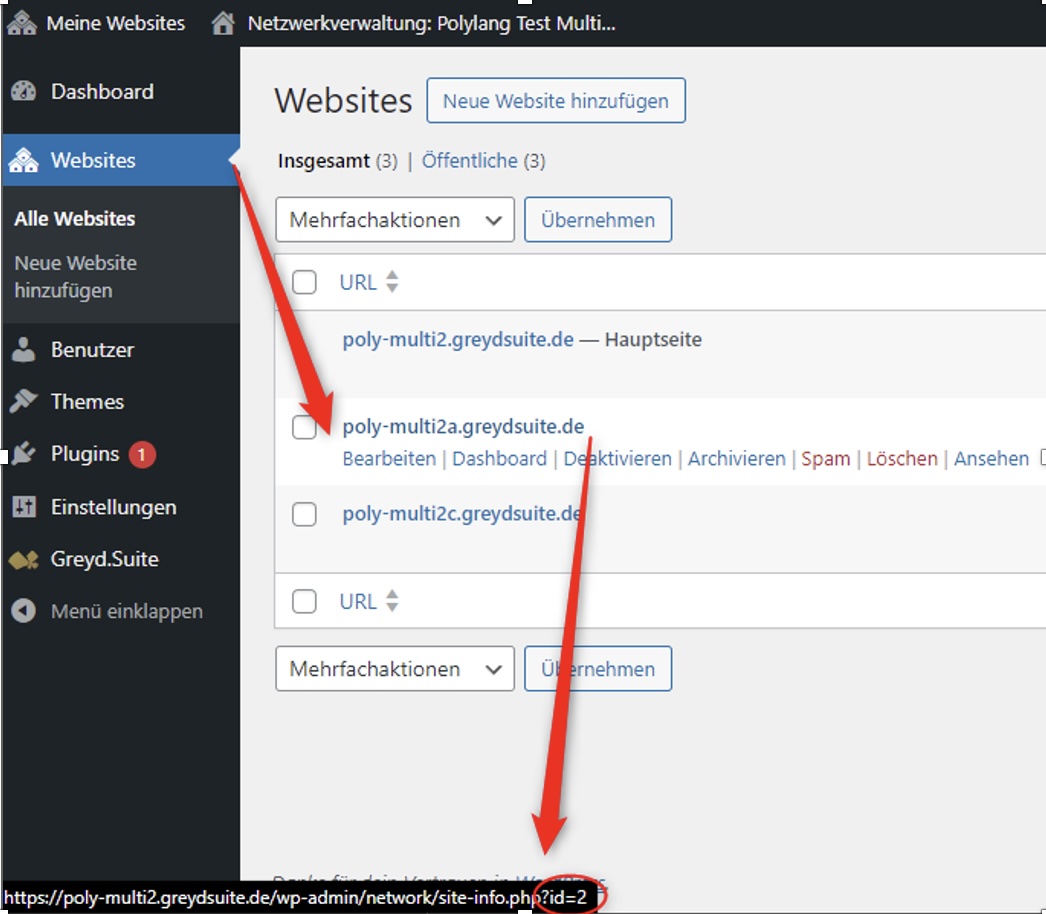Click the Menü einklappen arrow icon
This screenshot has height=914, width=1046.
click(x=23, y=611)
